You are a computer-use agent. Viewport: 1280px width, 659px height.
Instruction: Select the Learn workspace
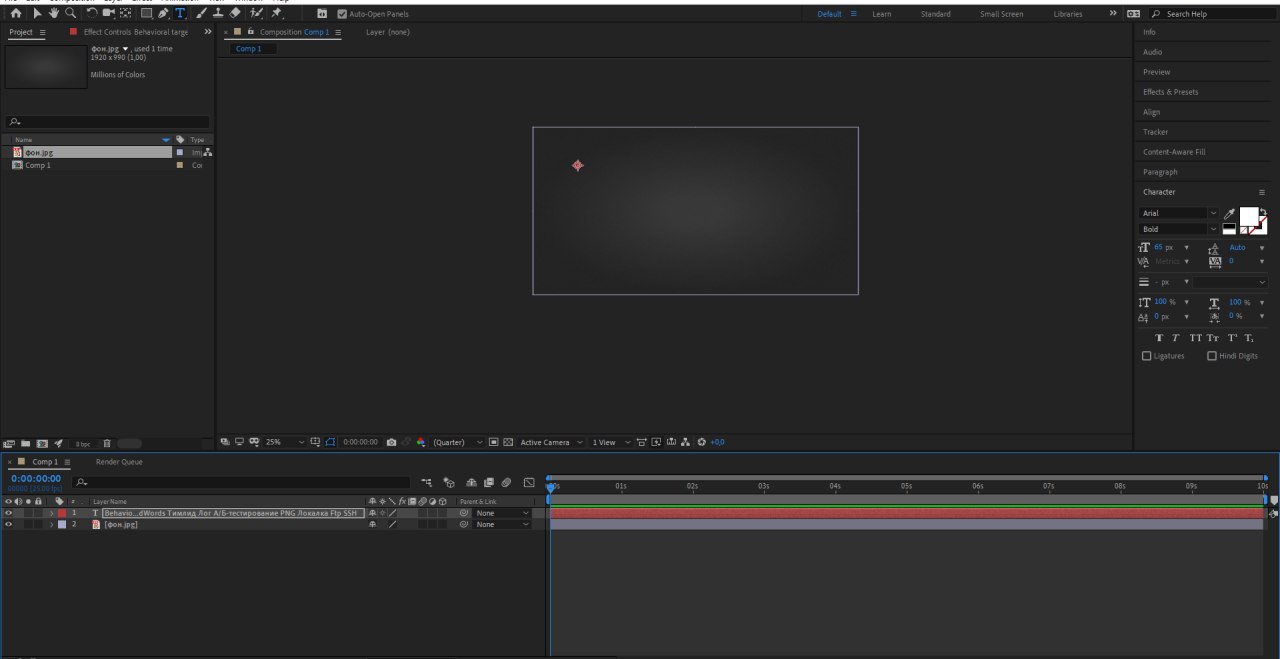tap(881, 14)
